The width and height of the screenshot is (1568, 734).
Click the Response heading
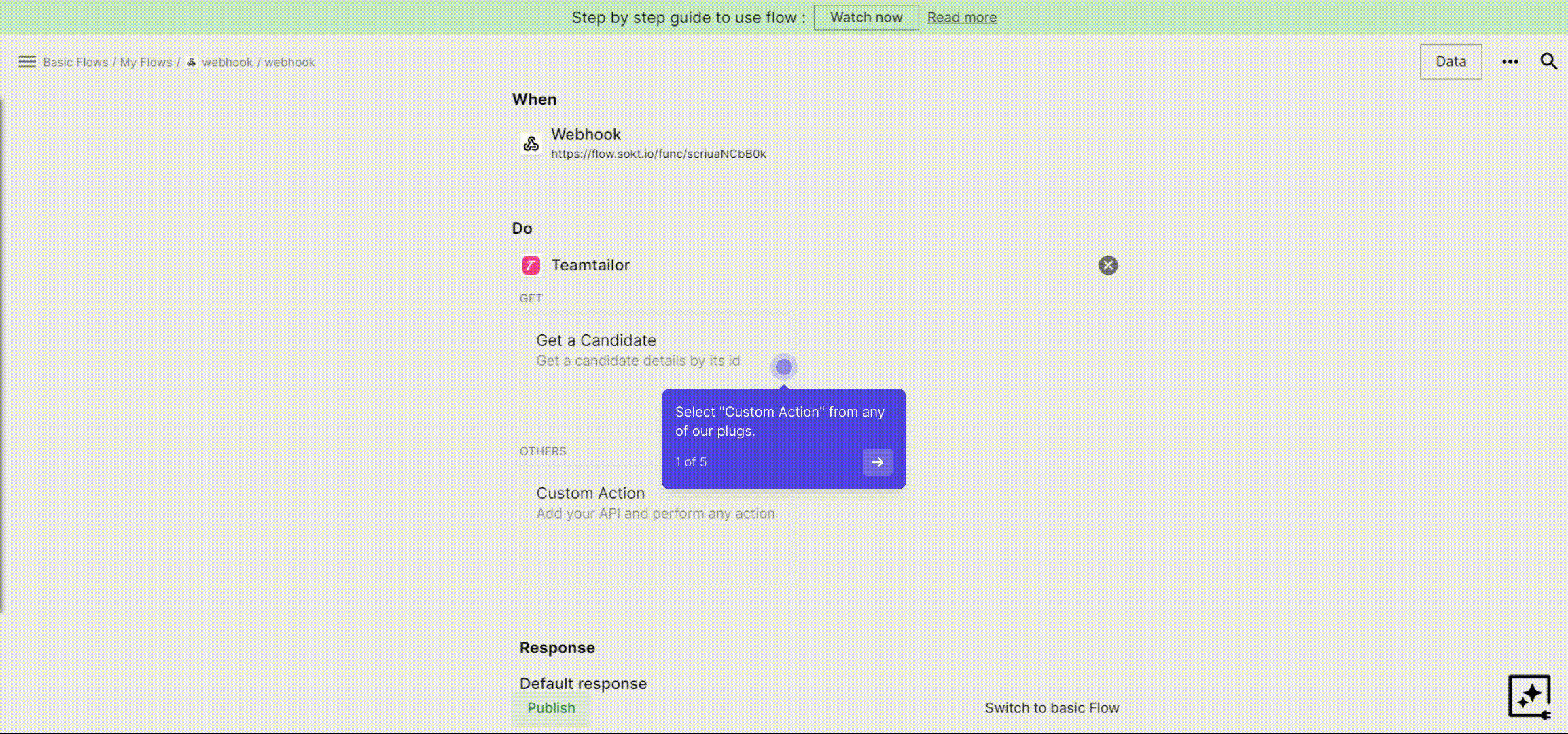tap(557, 648)
